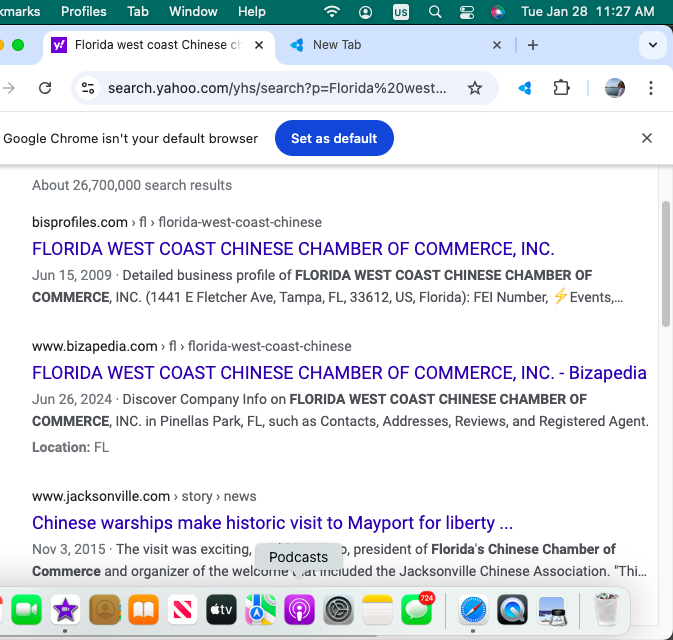673x640 pixels.
Task: Open the Extensions puzzle-piece menu
Action: [x=561, y=88]
